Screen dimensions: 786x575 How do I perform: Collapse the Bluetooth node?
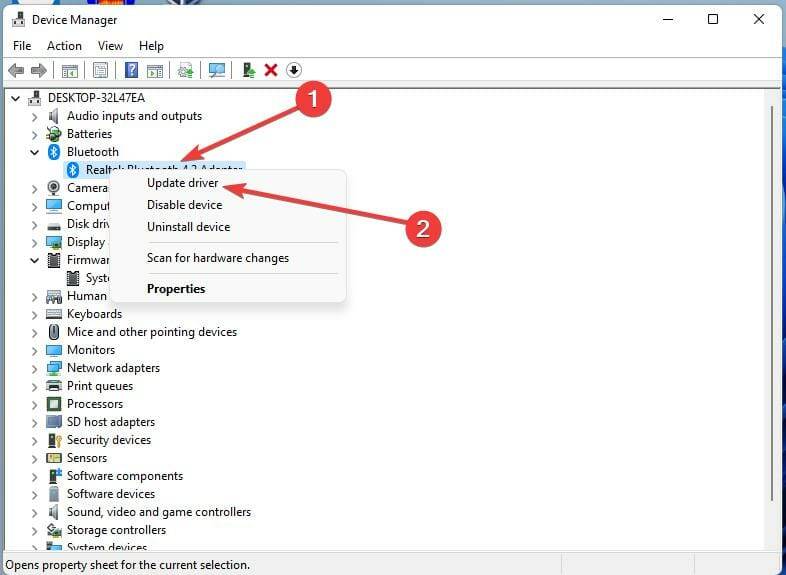pos(35,152)
